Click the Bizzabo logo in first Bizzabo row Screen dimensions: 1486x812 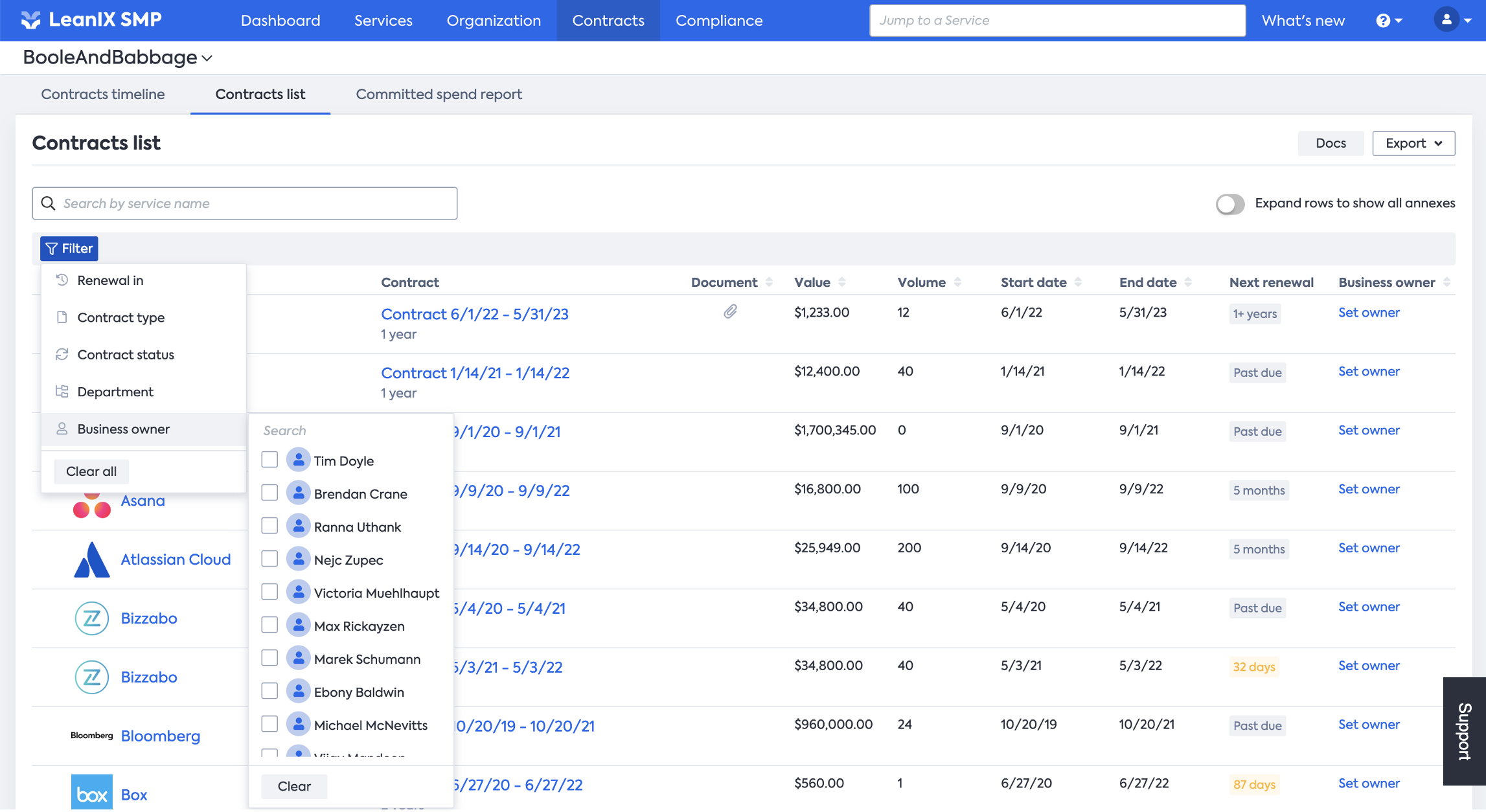pos(91,618)
